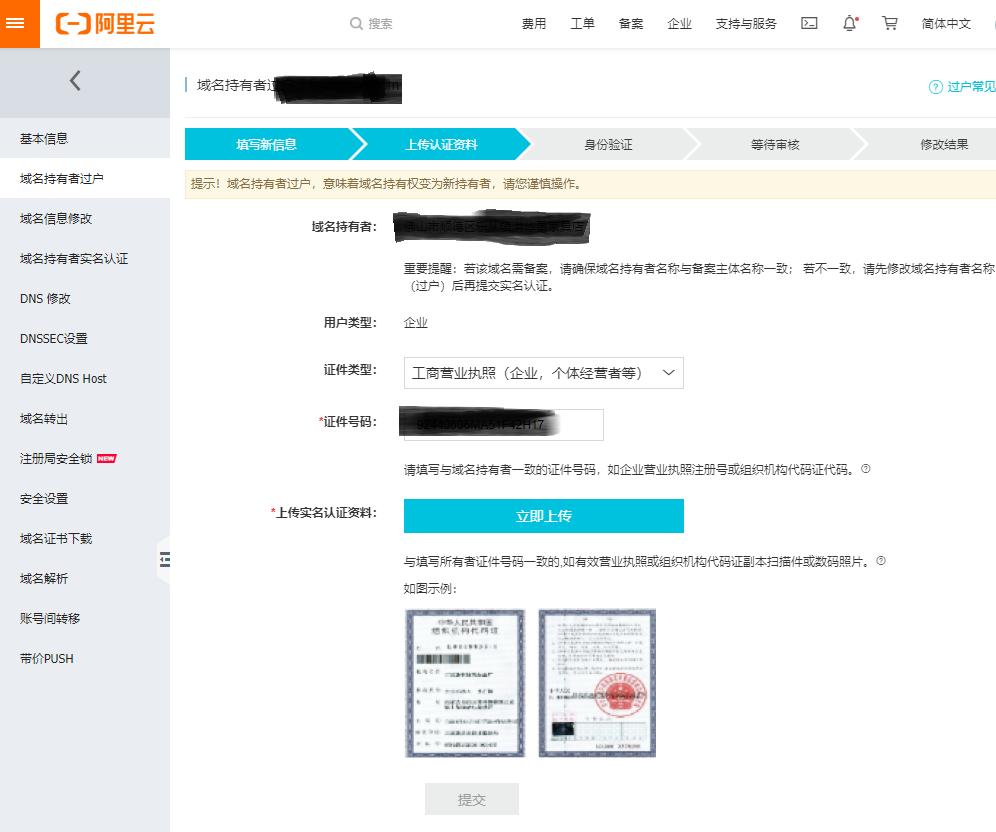This screenshot has width=996, height=832.
Task: Open 注册局安全锁 with NEW badge
Action: click(54, 459)
